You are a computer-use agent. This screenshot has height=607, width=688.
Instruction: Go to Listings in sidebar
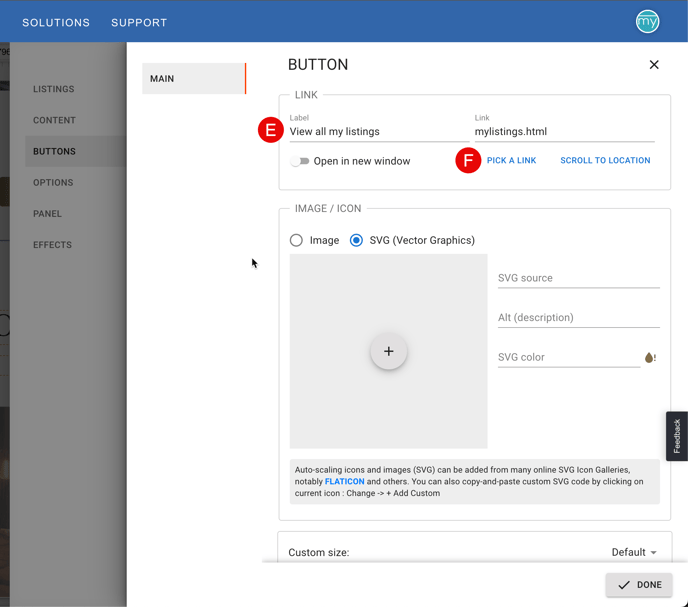pyautogui.click(x=54, y=89)
